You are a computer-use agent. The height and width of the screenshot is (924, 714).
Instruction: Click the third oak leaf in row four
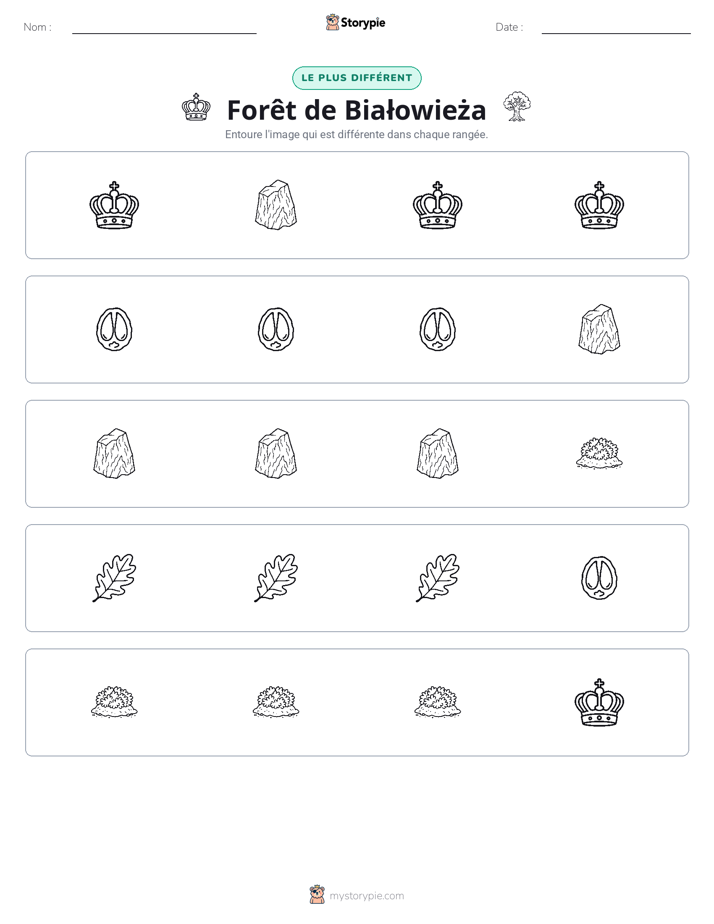438,578
